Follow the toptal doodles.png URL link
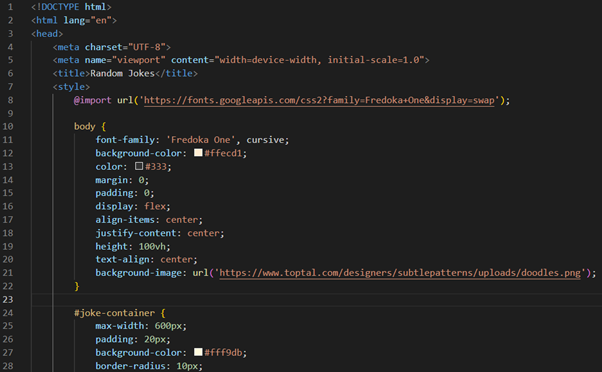Image resolution: width=602 pixels, height=372 pixels. (400, 273)
